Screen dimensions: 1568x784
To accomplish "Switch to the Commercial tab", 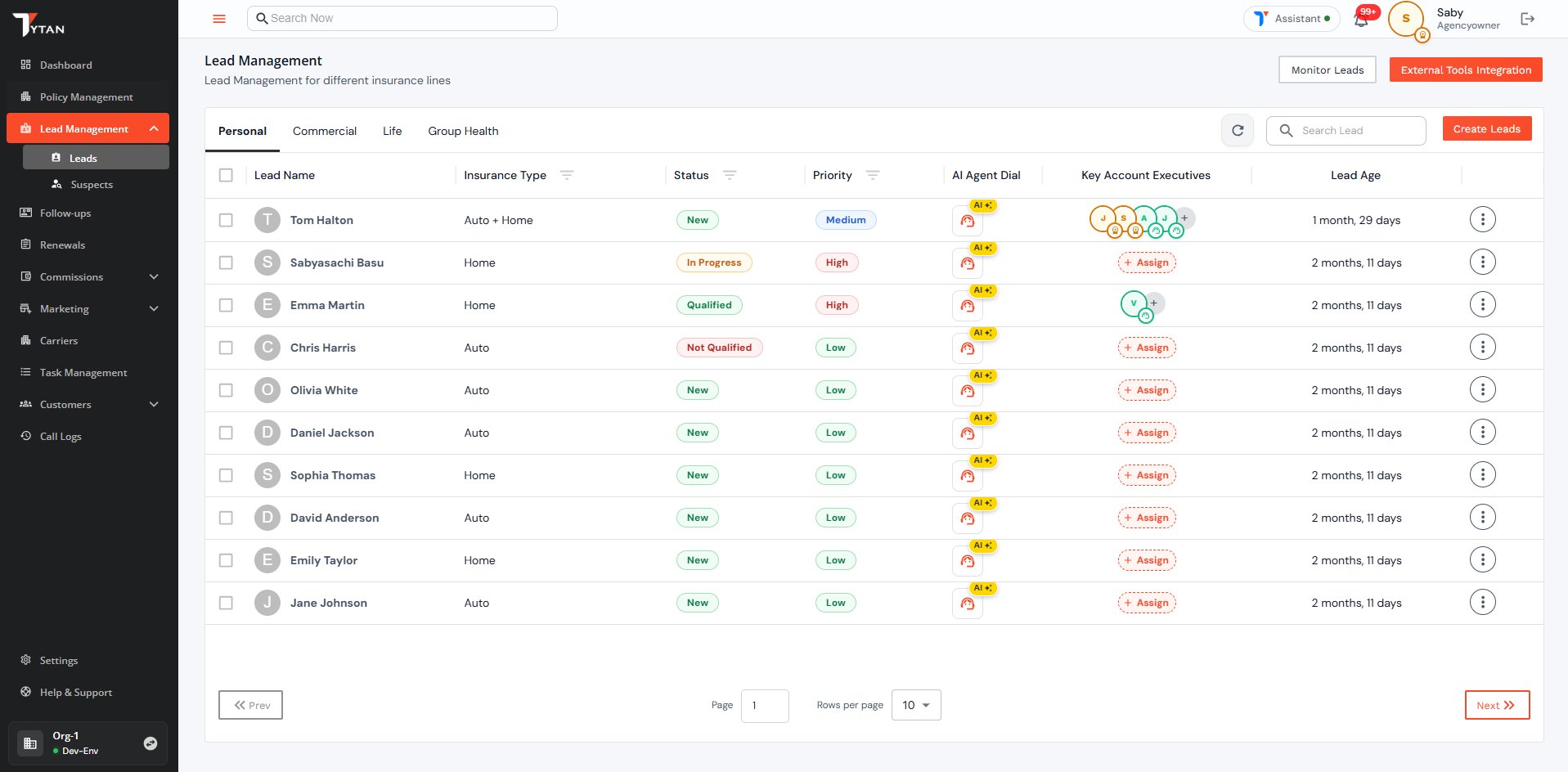I will [324, 131].
